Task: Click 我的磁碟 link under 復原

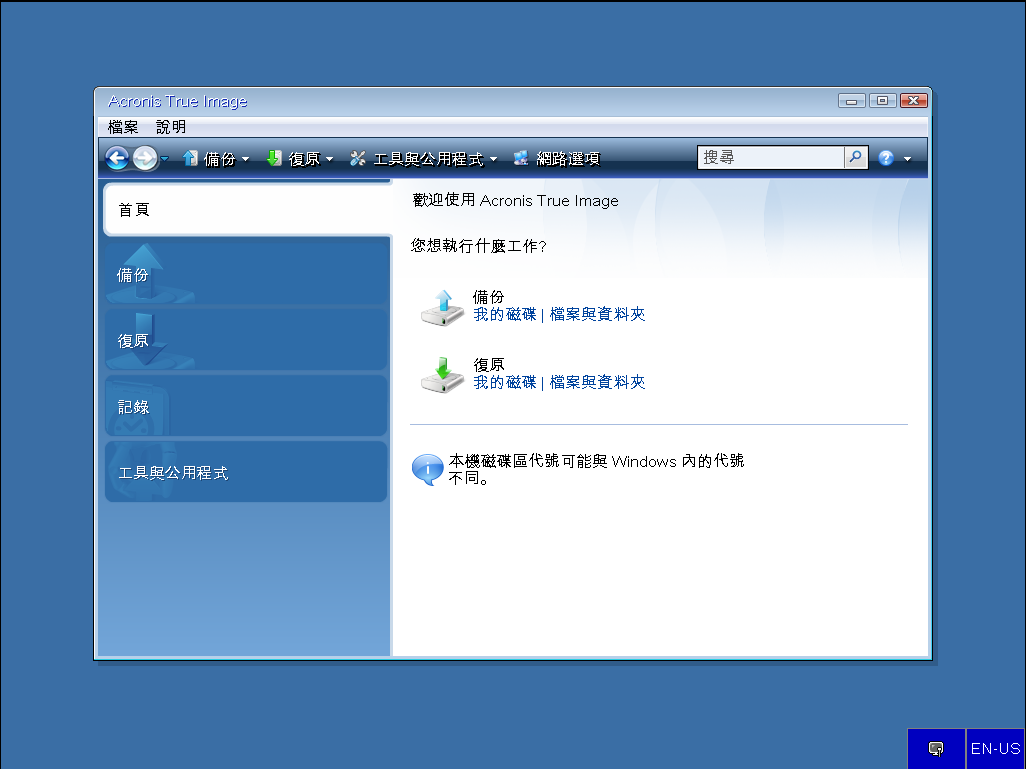Action: coord(504,382)
